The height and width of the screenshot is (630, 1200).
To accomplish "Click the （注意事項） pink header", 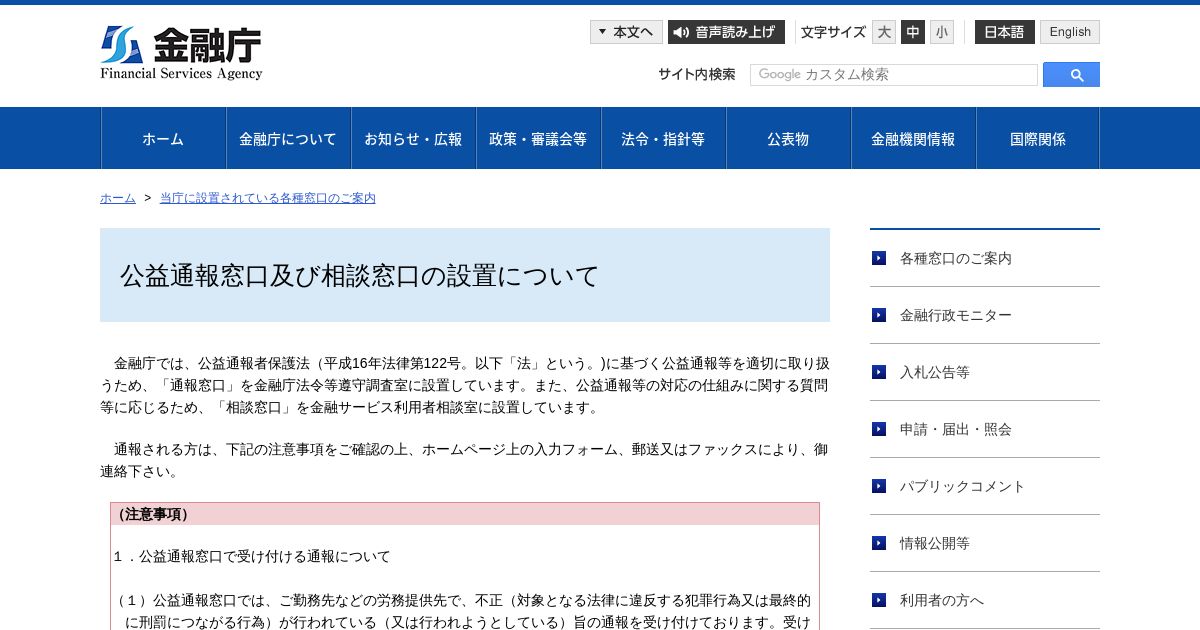I will [465, 514].
